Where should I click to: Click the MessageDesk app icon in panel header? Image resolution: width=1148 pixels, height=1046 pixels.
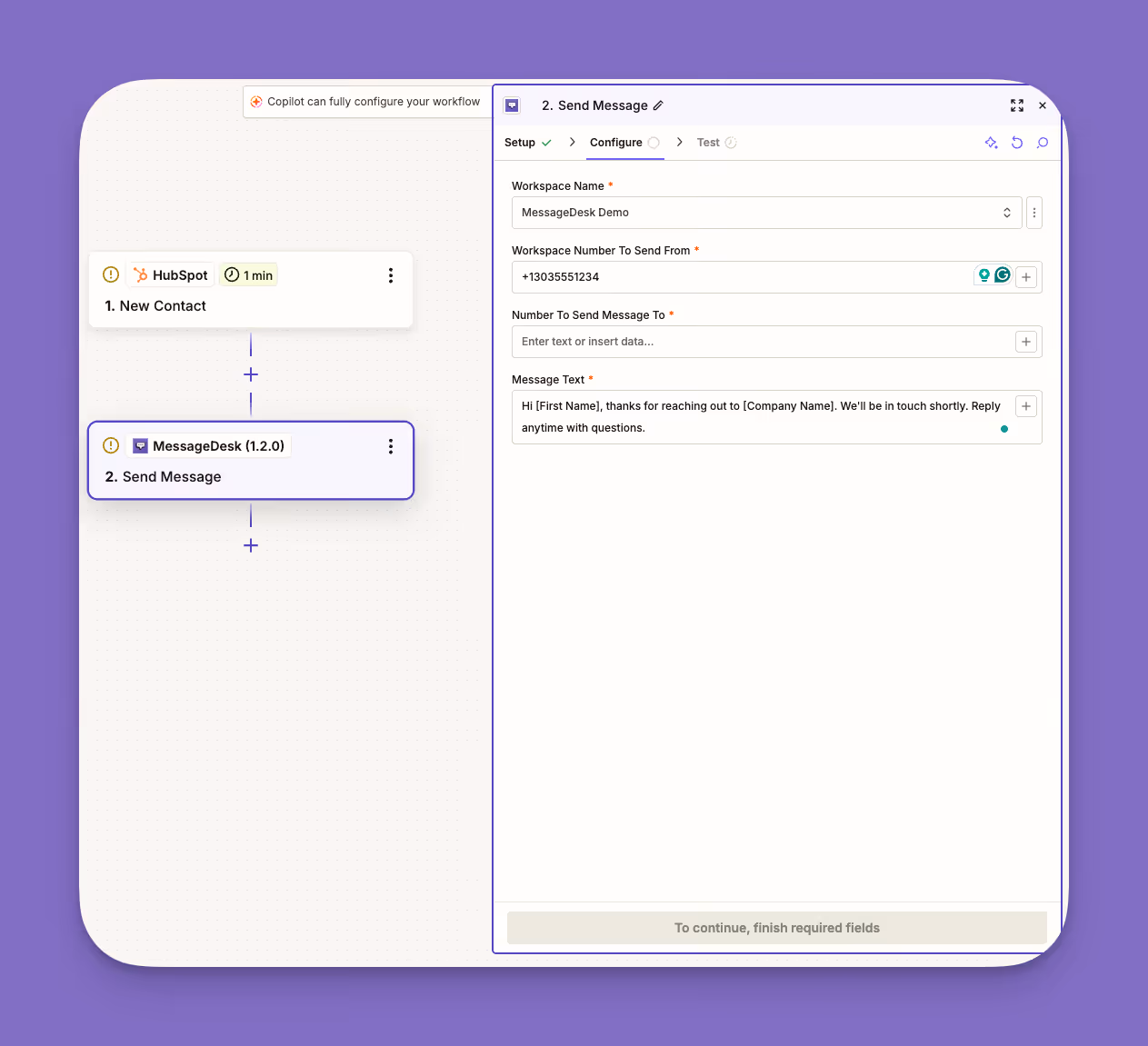tap(512, 105)
